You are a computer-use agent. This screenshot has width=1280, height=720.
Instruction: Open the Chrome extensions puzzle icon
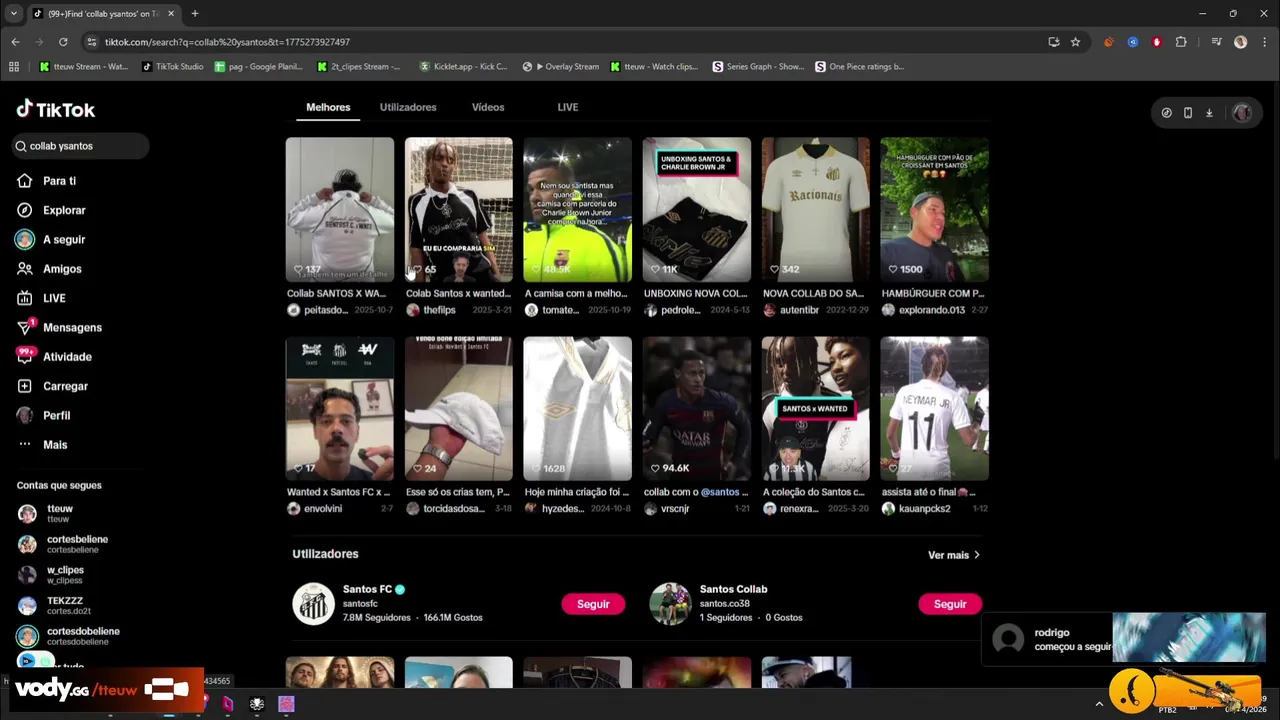point(1181,42)
